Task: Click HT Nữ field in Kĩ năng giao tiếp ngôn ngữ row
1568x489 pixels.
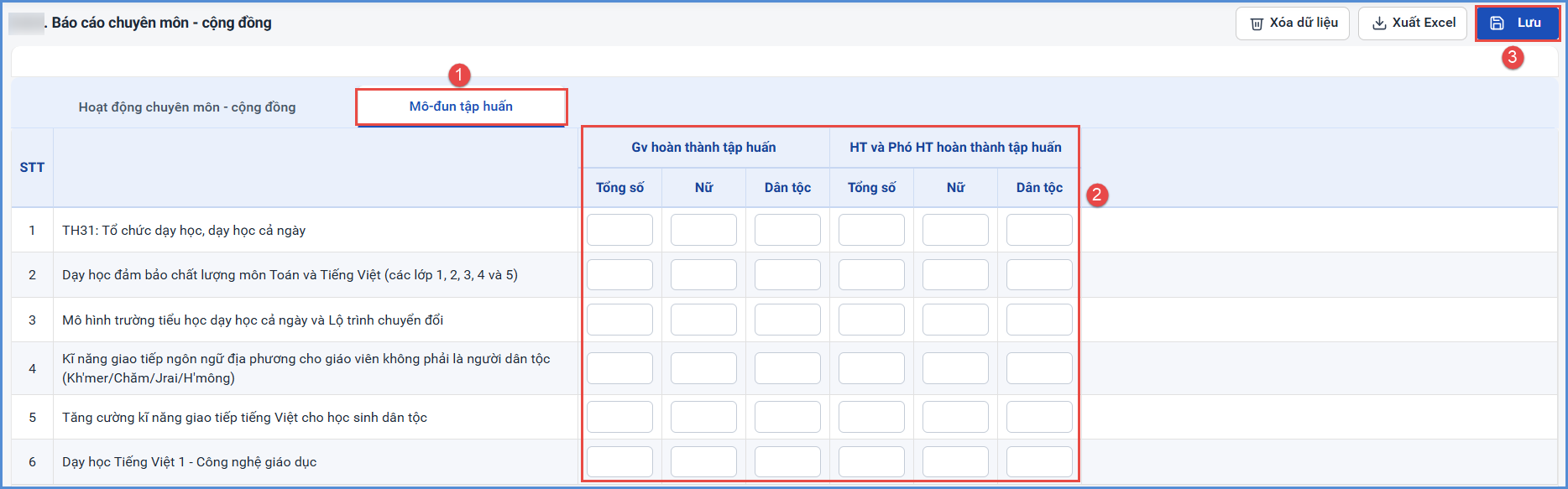Action: pyautogui.click(x=955, y=368)
